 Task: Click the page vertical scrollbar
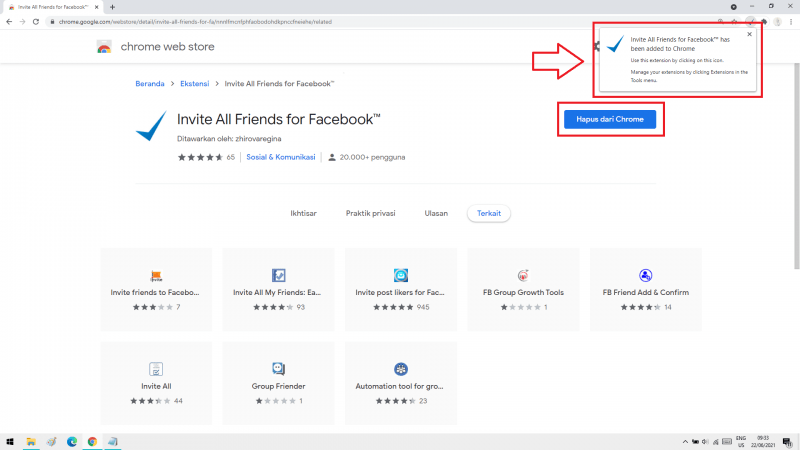pos(796,166)
